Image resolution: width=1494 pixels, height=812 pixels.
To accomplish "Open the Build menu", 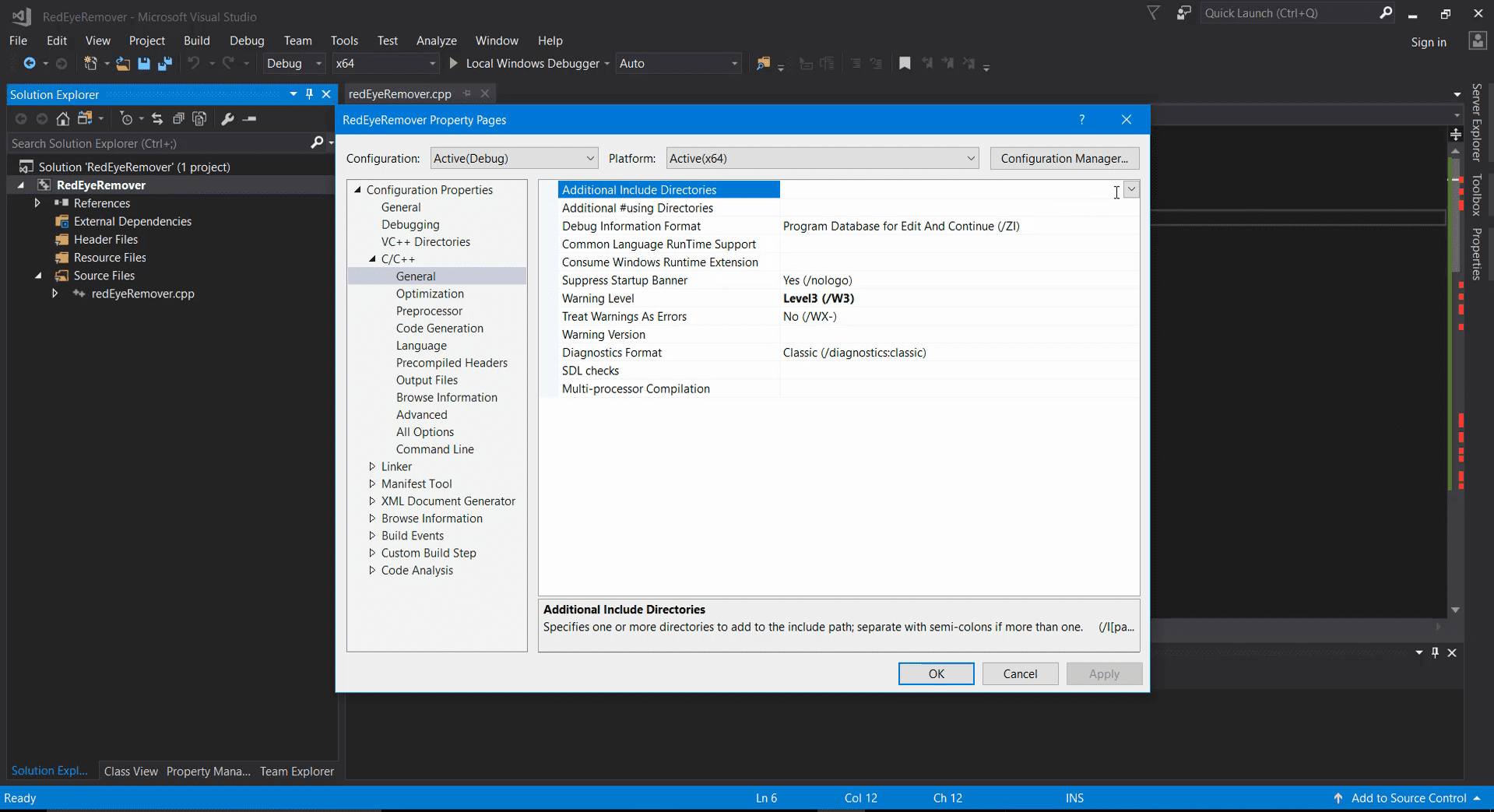I will pos(196,40).
